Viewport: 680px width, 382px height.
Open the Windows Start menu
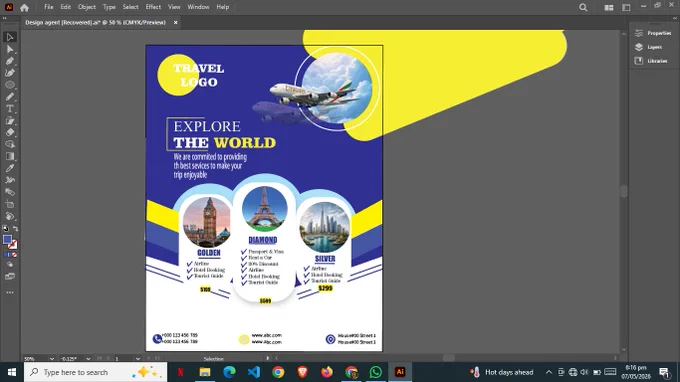click(12, 372)
